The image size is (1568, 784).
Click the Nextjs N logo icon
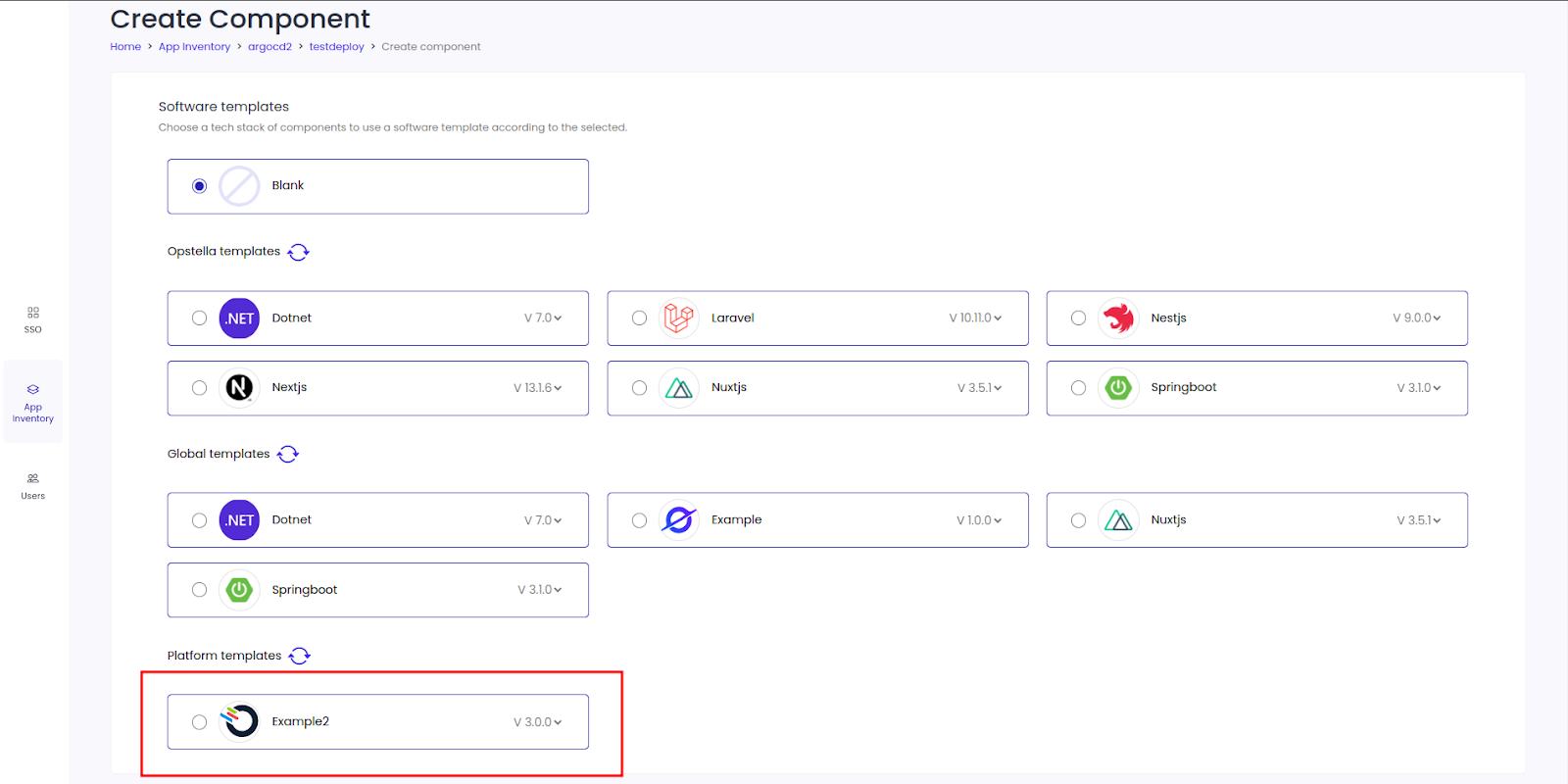click(239, 388)
